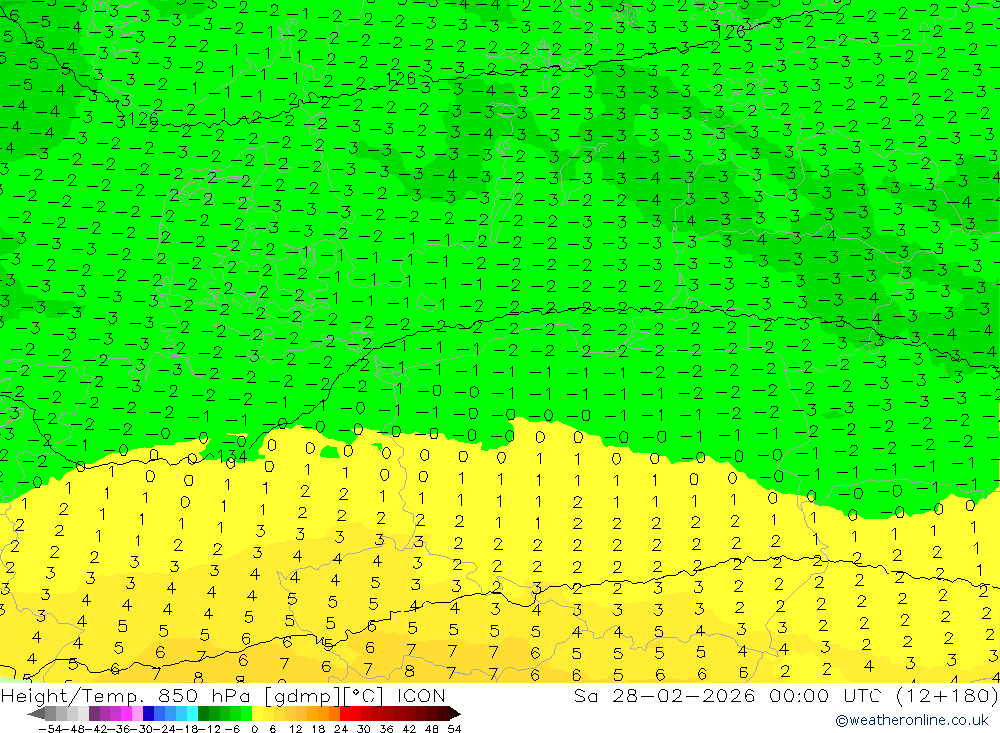The height and width of the screenshot is (733, 1000).
Task: Pick the bright yellow swatch above 0
Action: (x=258, y=713)
